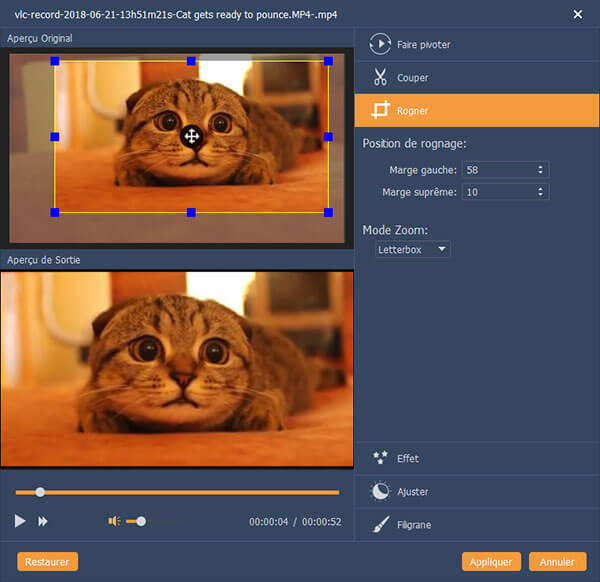Click the Faire pivoter rotate icon
600x582 pixels.
(379, 44)
